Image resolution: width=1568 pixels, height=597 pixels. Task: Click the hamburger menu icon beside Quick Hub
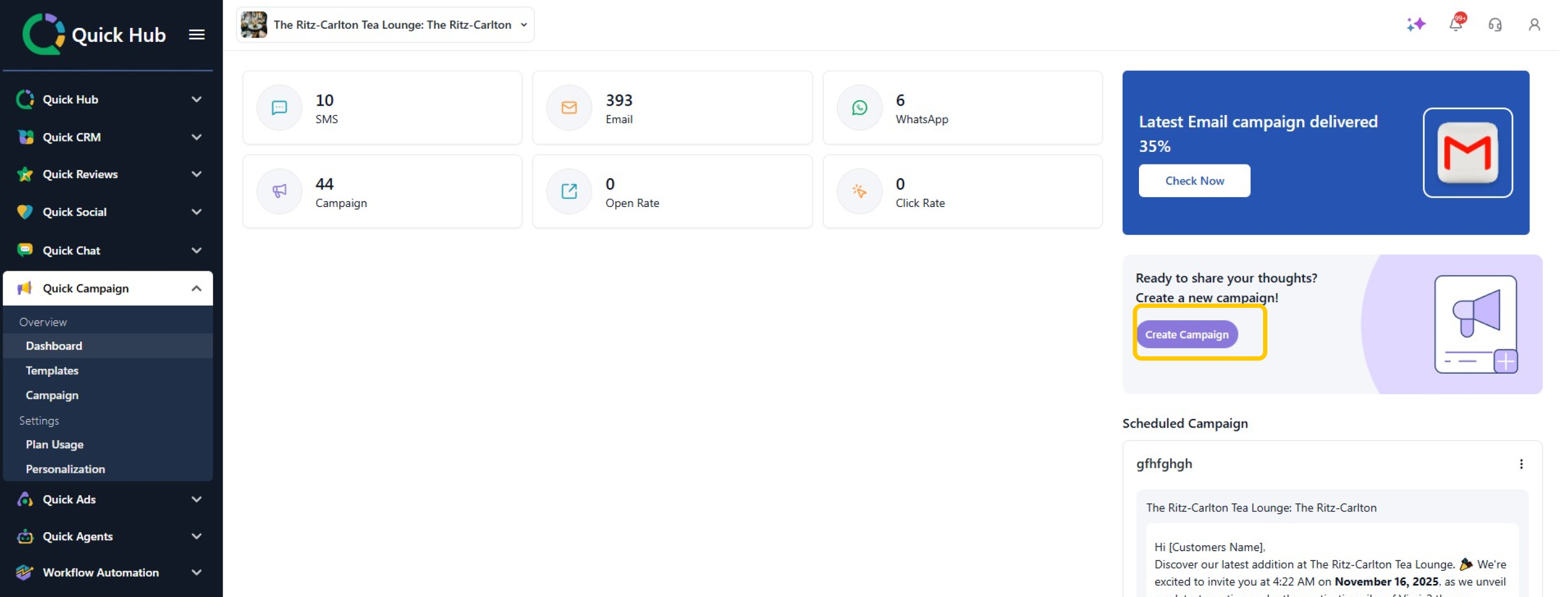click(x=197, y=35)
